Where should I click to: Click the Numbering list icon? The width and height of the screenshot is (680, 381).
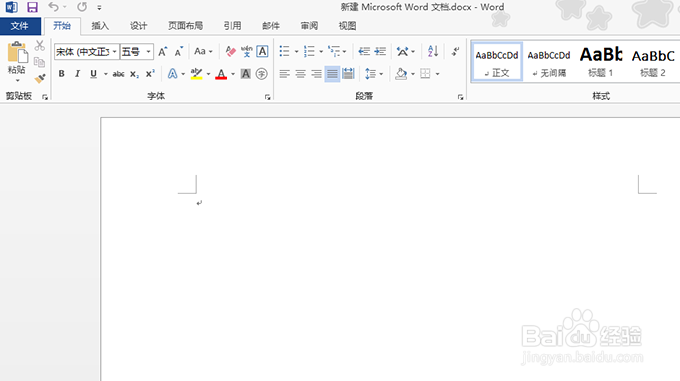click(309, 52)
